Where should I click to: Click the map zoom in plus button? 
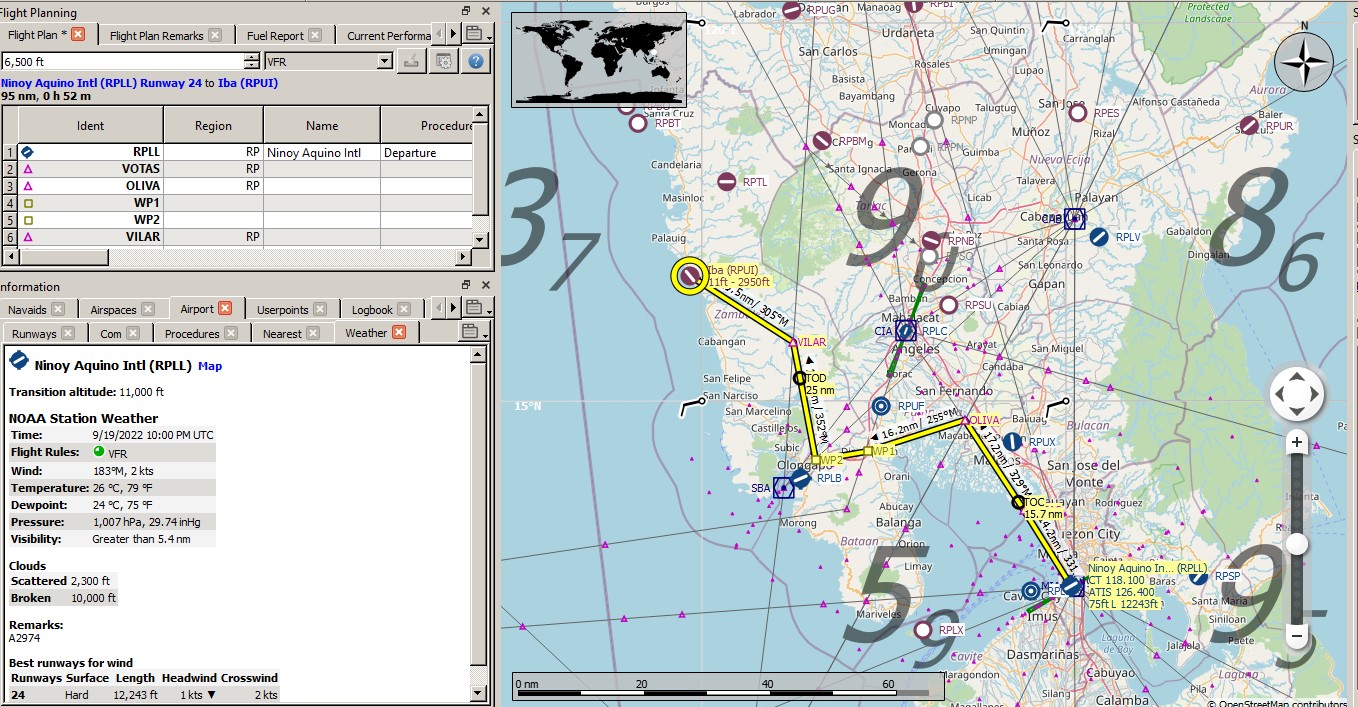(x=1297, y=442)
